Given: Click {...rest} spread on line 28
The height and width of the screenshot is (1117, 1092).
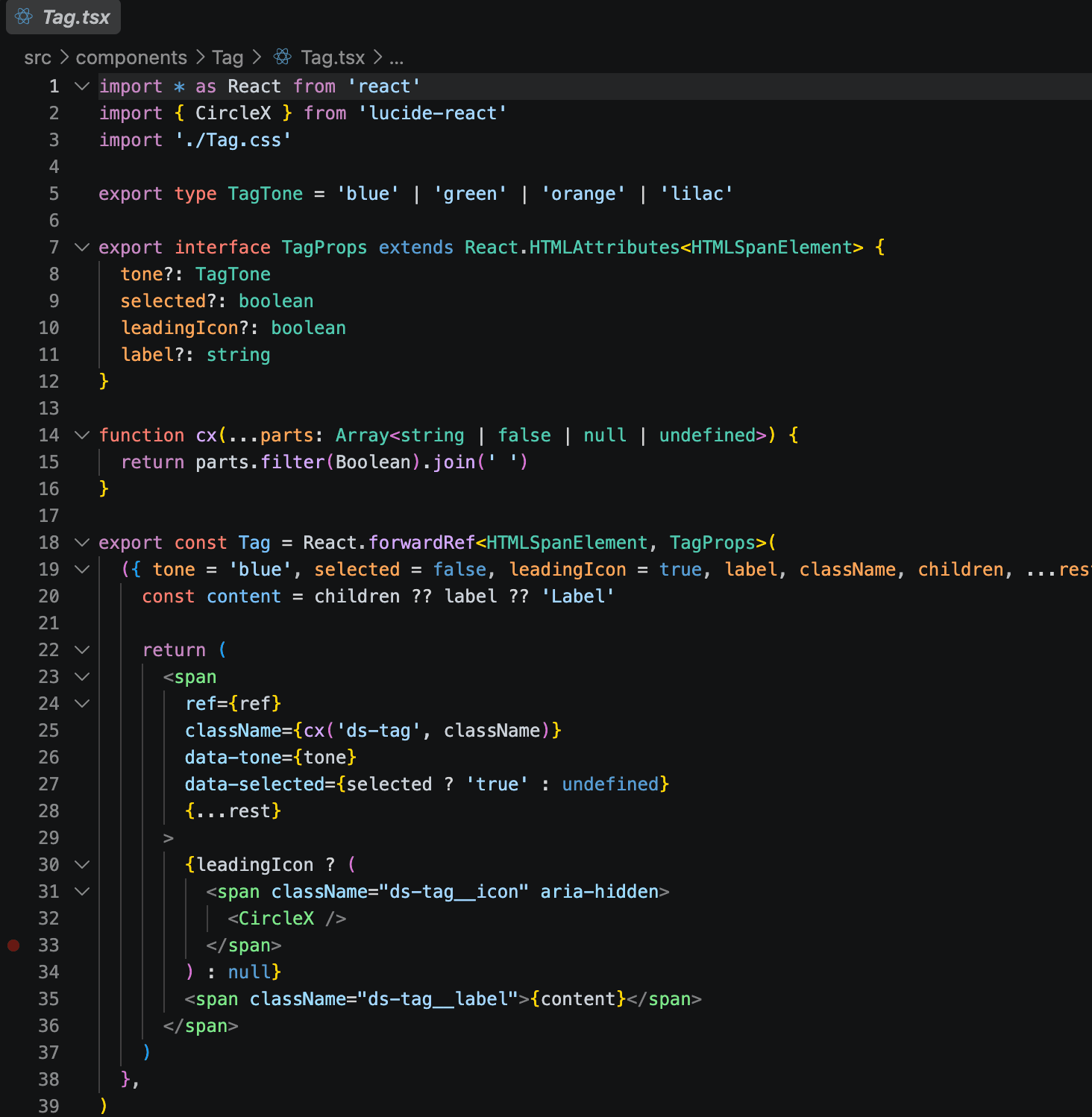Looking at the screenshot, I should (233, 811).
